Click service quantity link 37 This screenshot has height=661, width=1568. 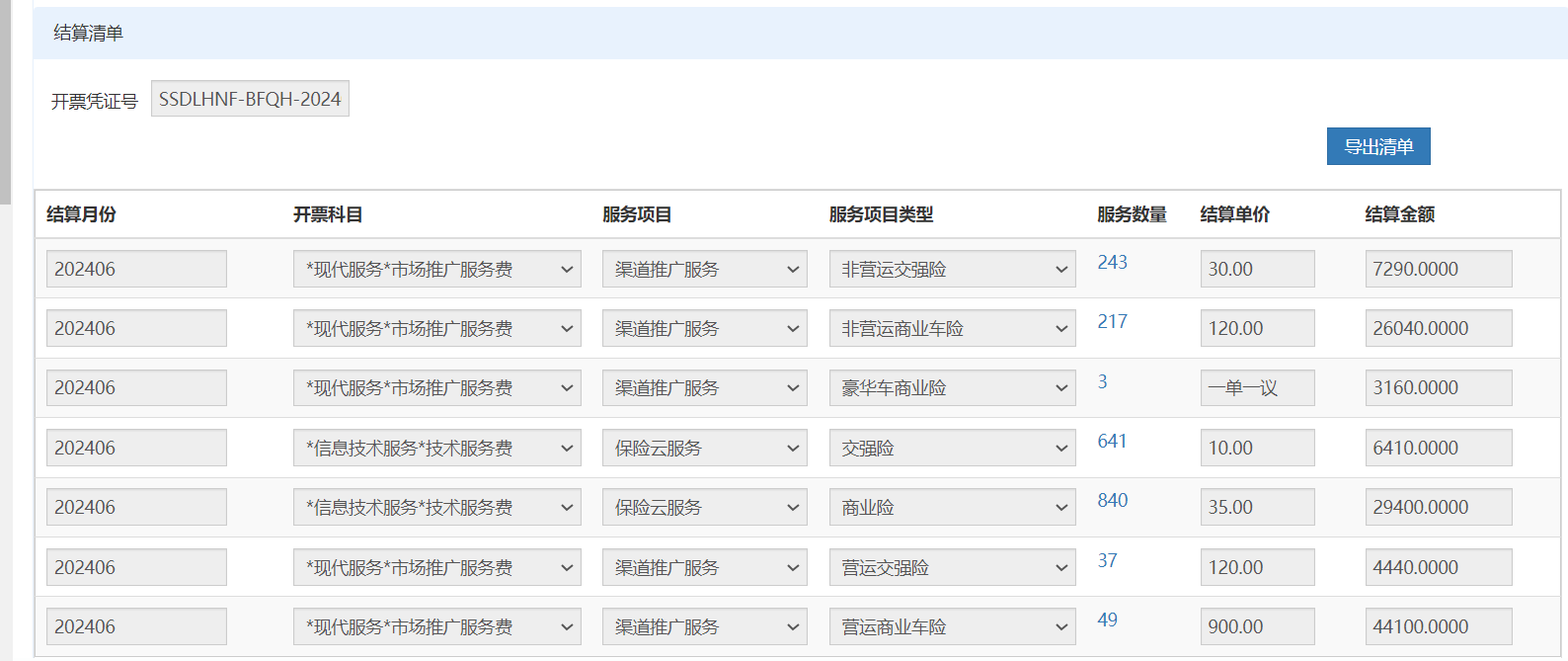point(1107,560)
